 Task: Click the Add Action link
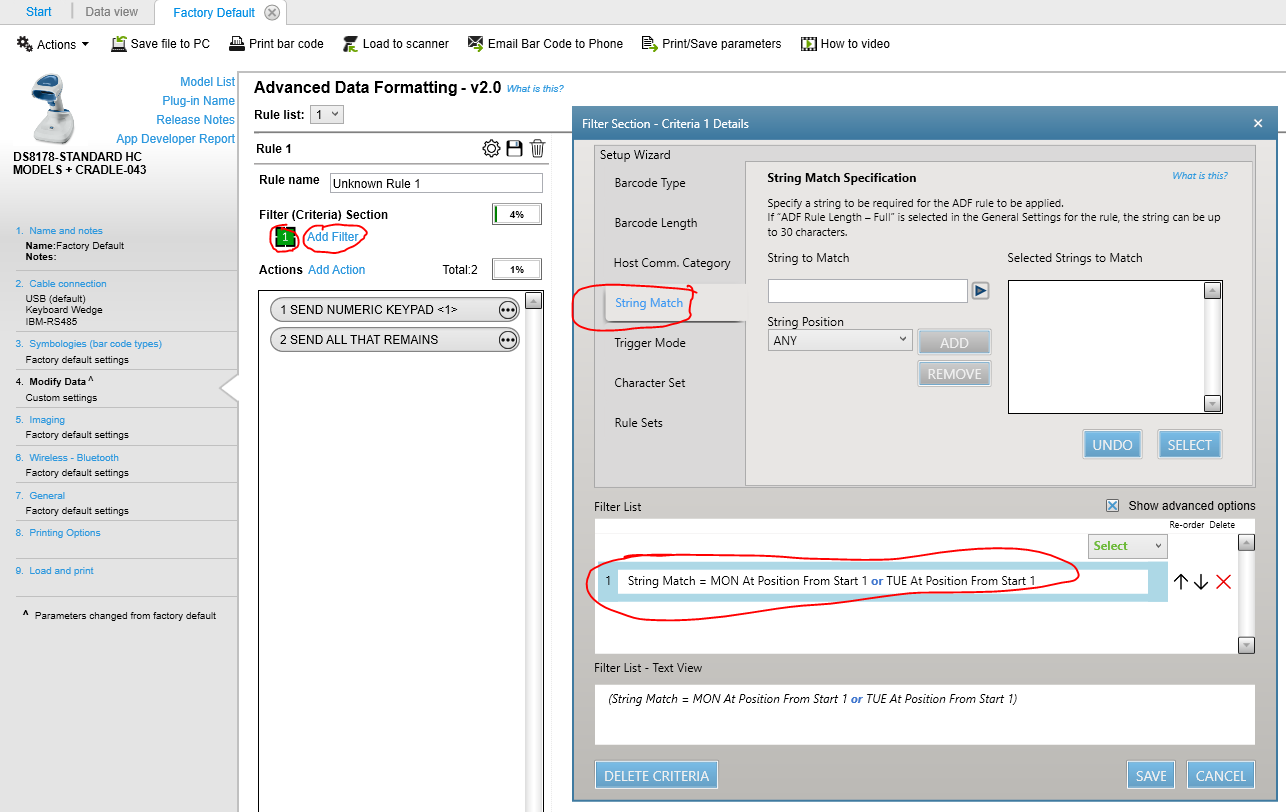pos(336,270)
